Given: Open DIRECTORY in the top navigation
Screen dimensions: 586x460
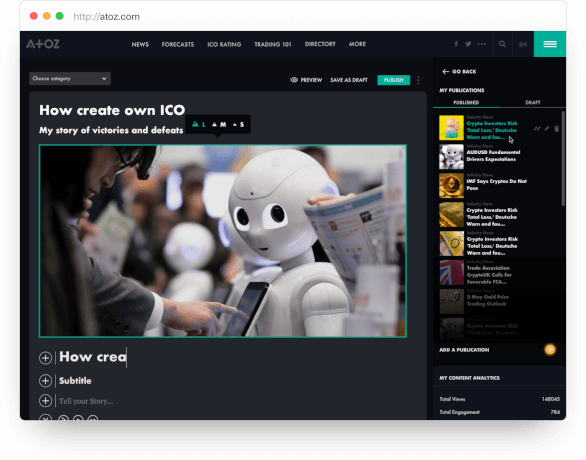Looking at the screenshot, I should pyautogui.click(x=320, y=44).
